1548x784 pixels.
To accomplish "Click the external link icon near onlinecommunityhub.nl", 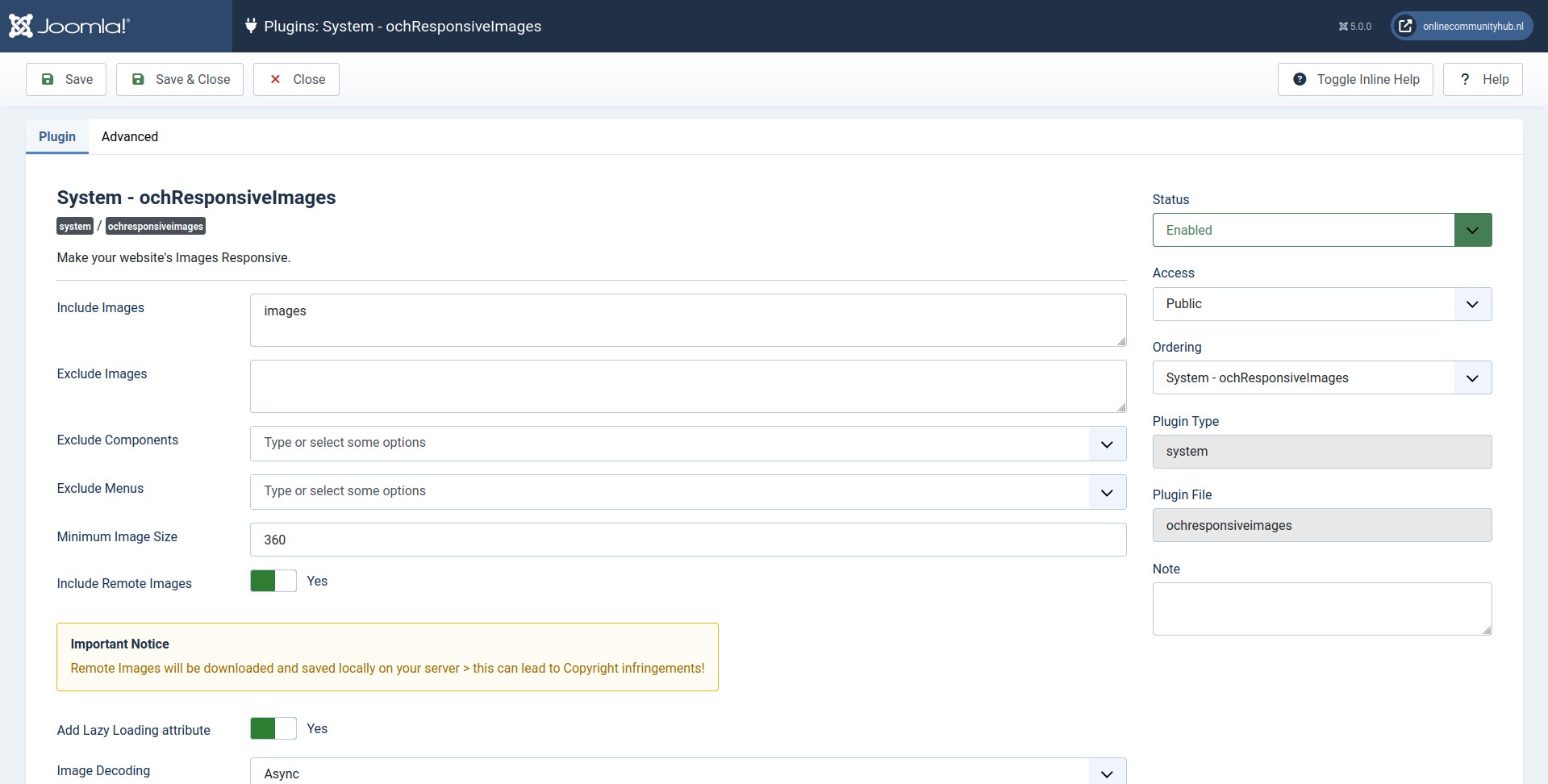I will pos(1405,26).
